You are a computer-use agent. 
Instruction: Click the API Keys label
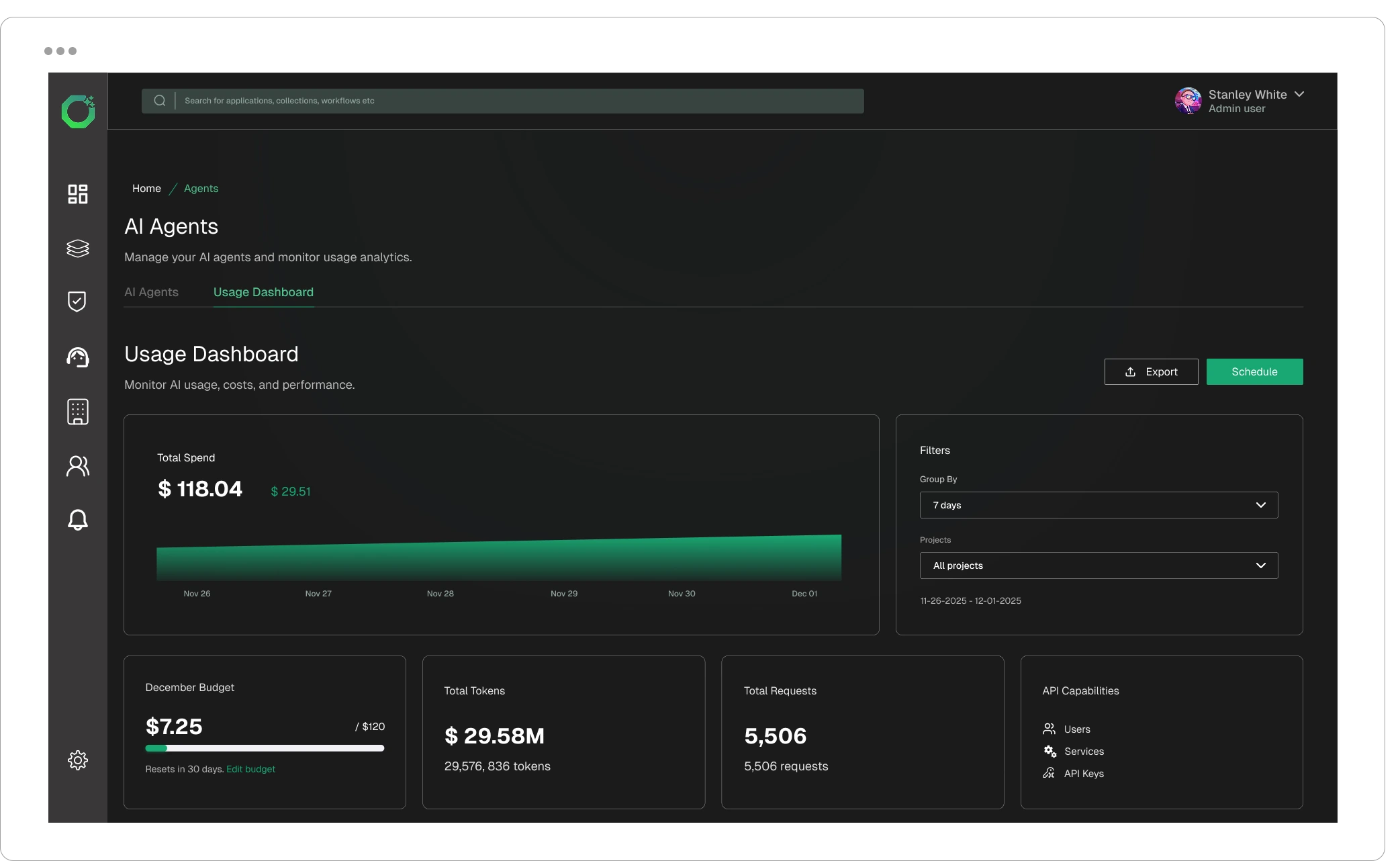(1084, 774)
